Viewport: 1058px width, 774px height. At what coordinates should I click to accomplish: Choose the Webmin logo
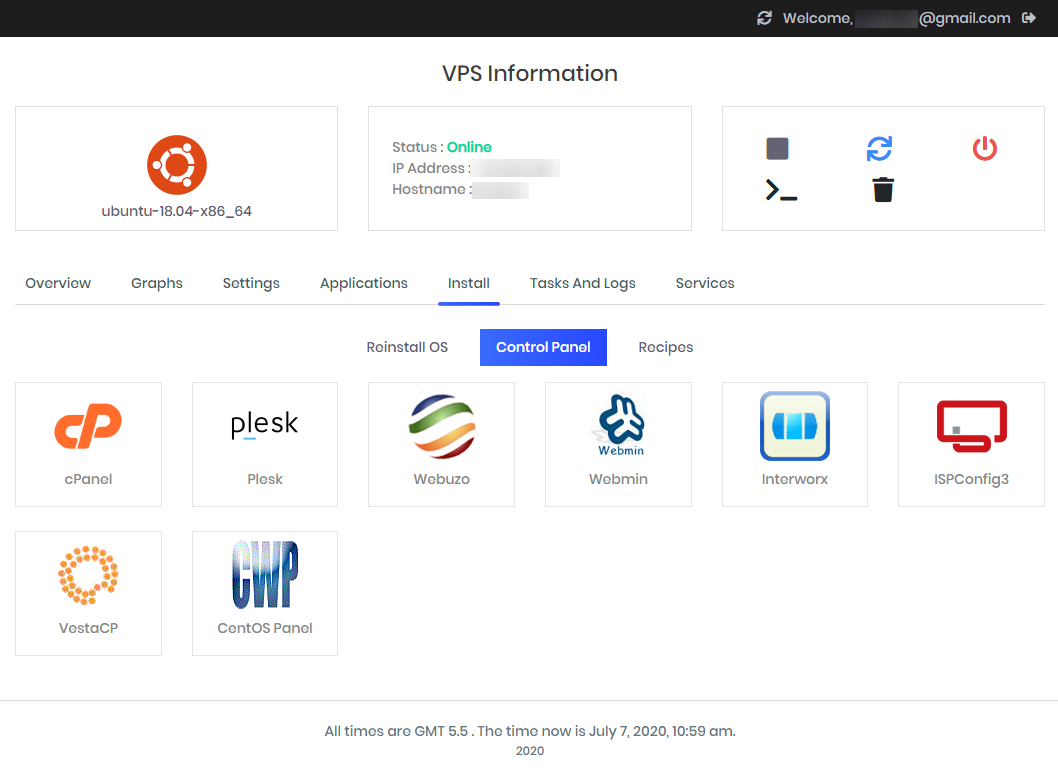619,426
